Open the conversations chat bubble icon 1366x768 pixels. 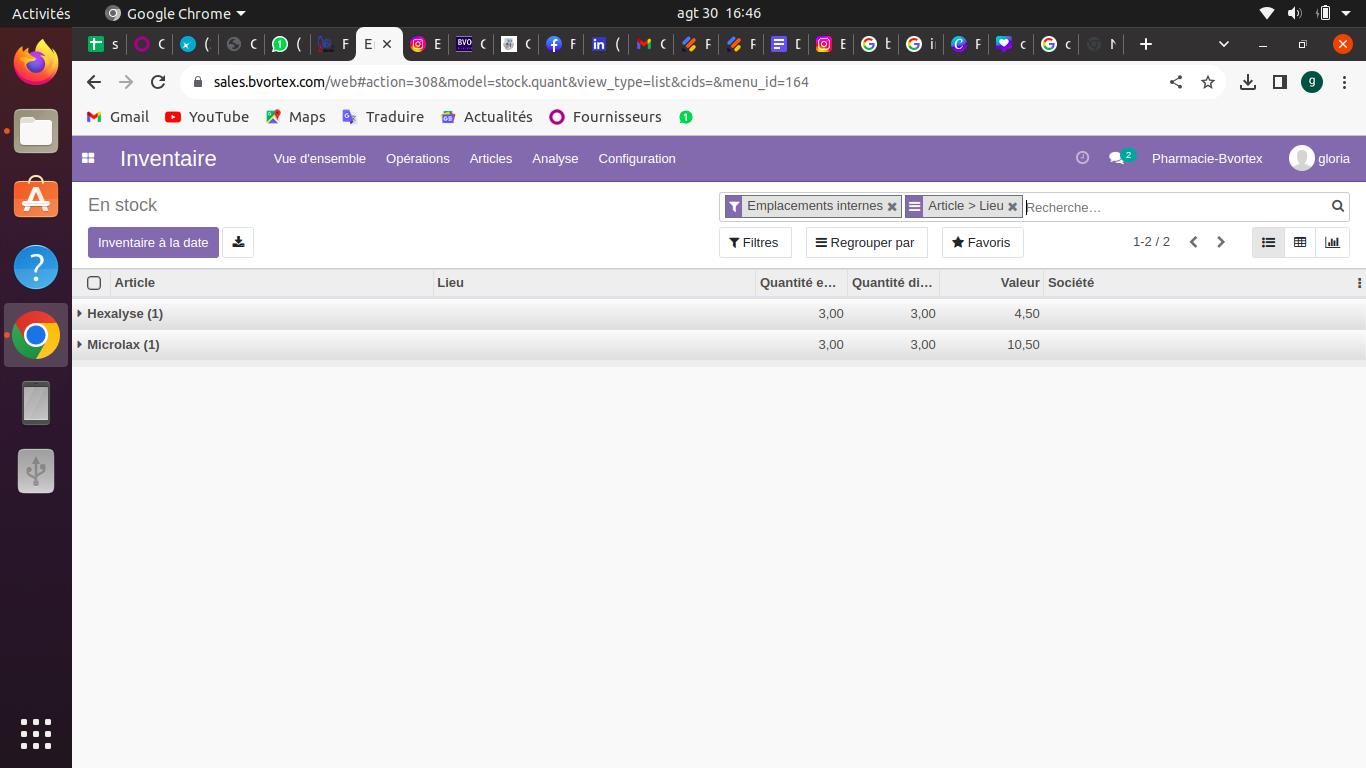(x=1117, y=158)
